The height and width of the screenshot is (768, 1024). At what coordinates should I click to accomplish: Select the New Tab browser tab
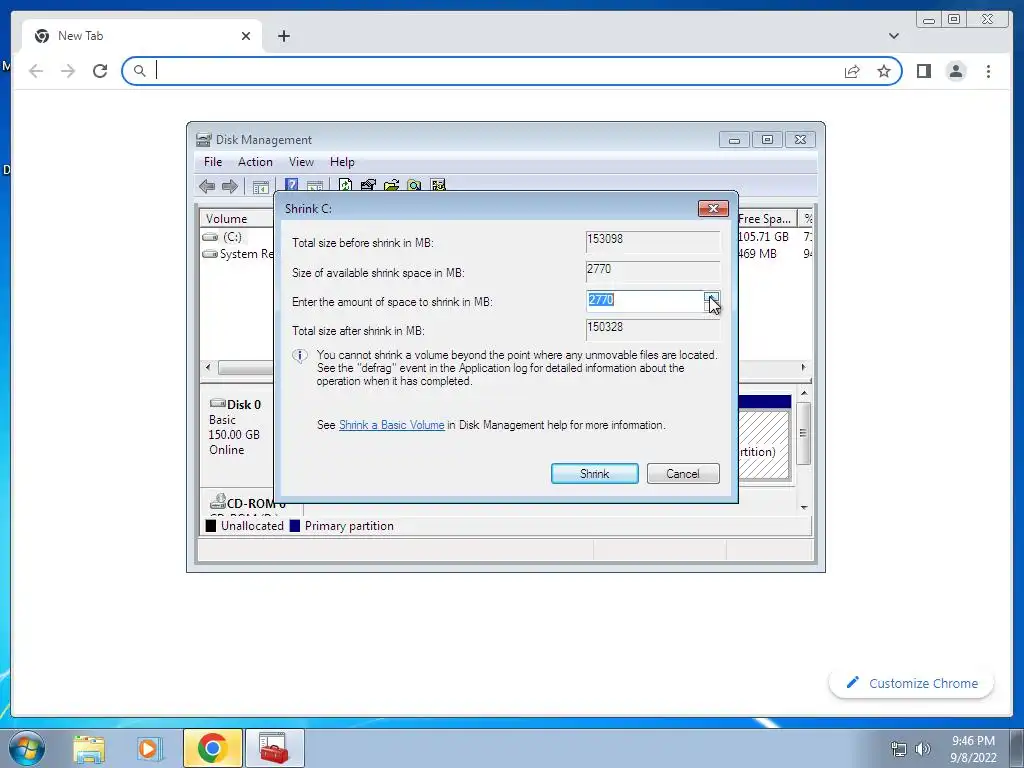click(142, 36)
